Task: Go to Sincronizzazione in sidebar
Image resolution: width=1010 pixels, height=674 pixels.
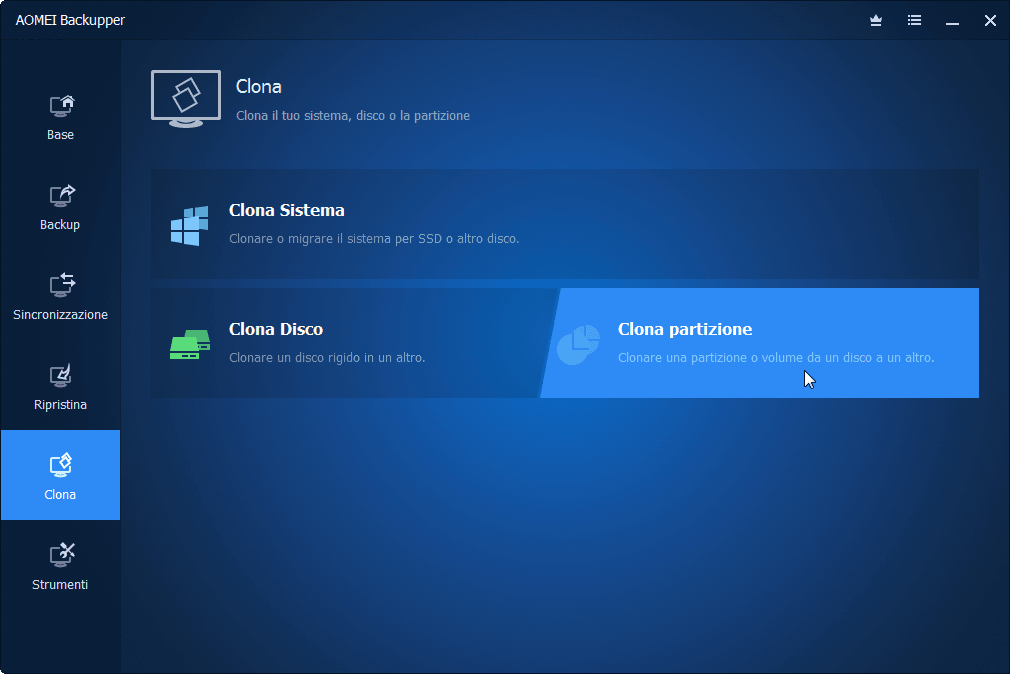Action: 61,298
